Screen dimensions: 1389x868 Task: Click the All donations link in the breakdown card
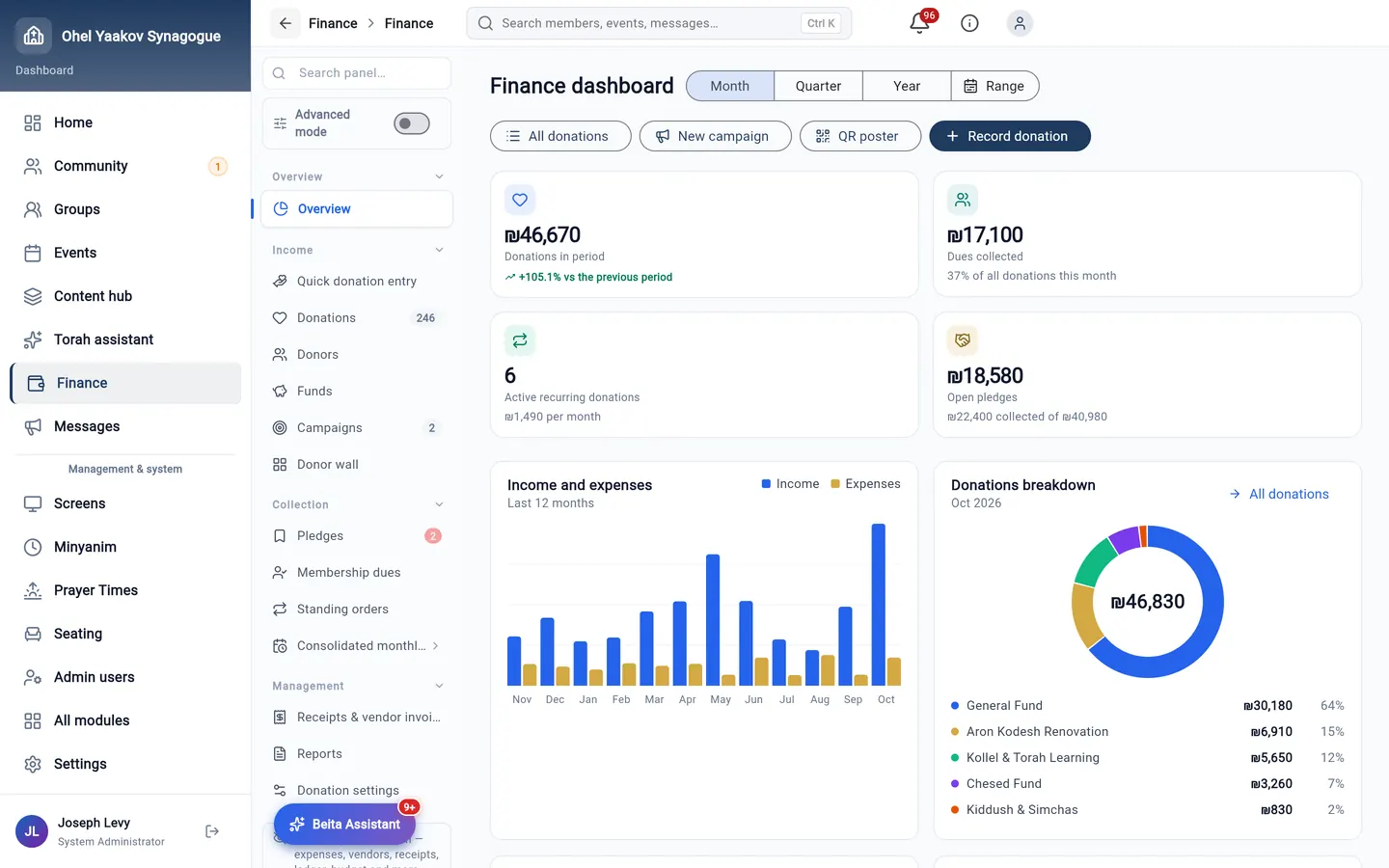[x=1279, y=494]
